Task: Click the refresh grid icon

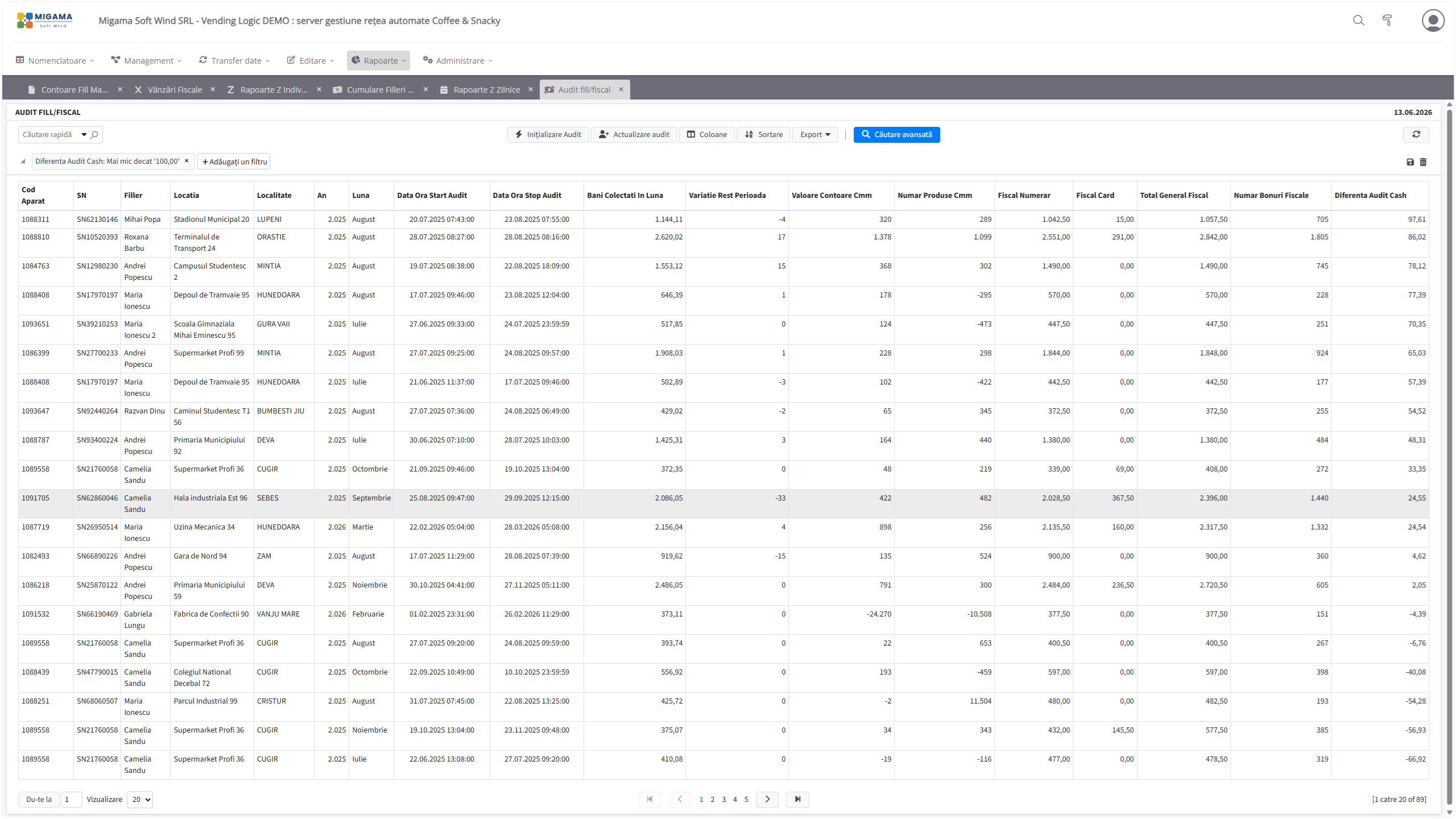Action: point(1416,134)
